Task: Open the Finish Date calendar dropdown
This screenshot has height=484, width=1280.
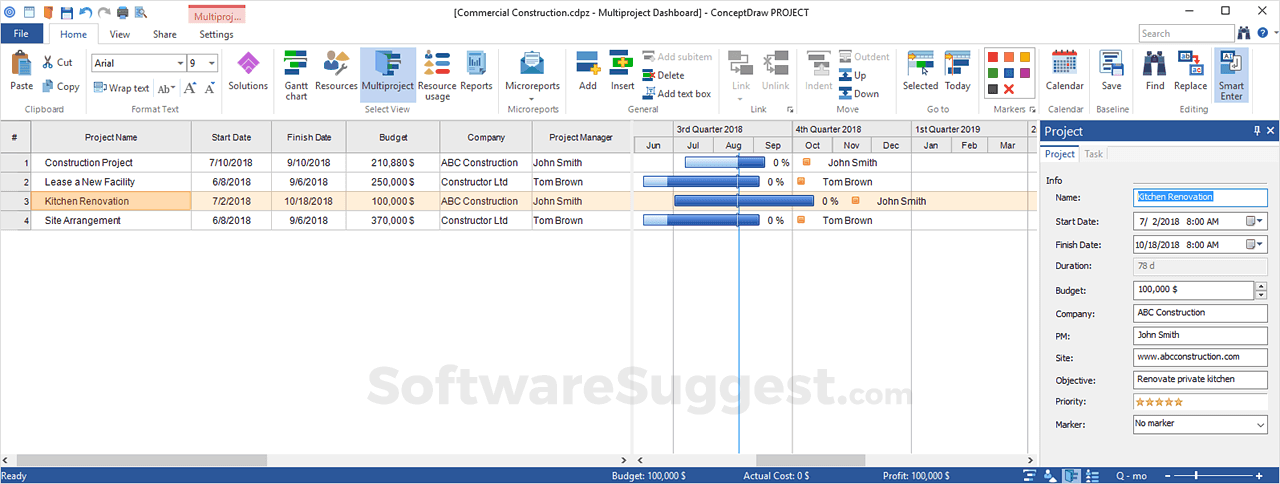Action: tap(1256, 244)
